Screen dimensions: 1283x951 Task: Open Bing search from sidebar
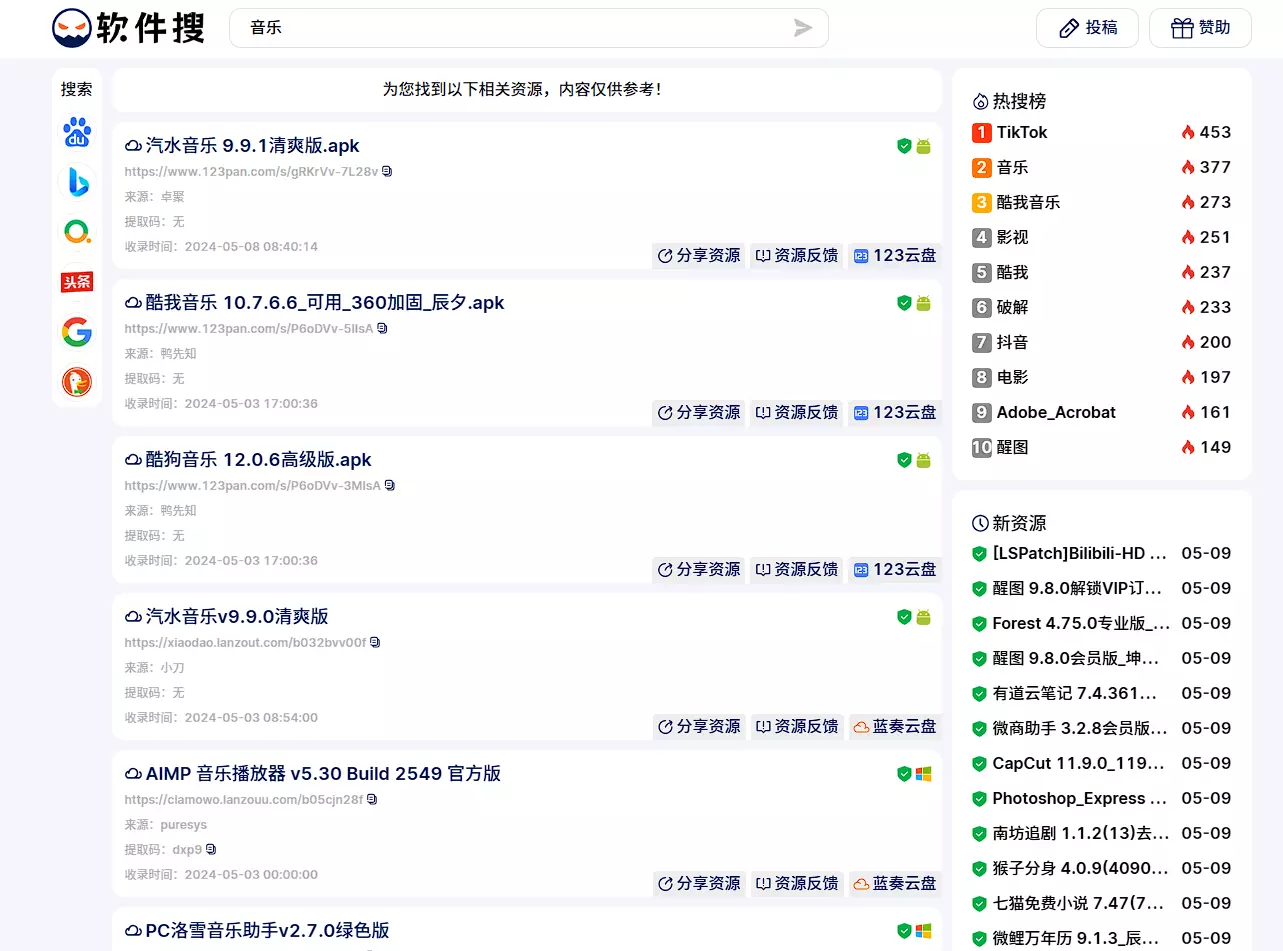pyautogui.click(x=77, y=182)
